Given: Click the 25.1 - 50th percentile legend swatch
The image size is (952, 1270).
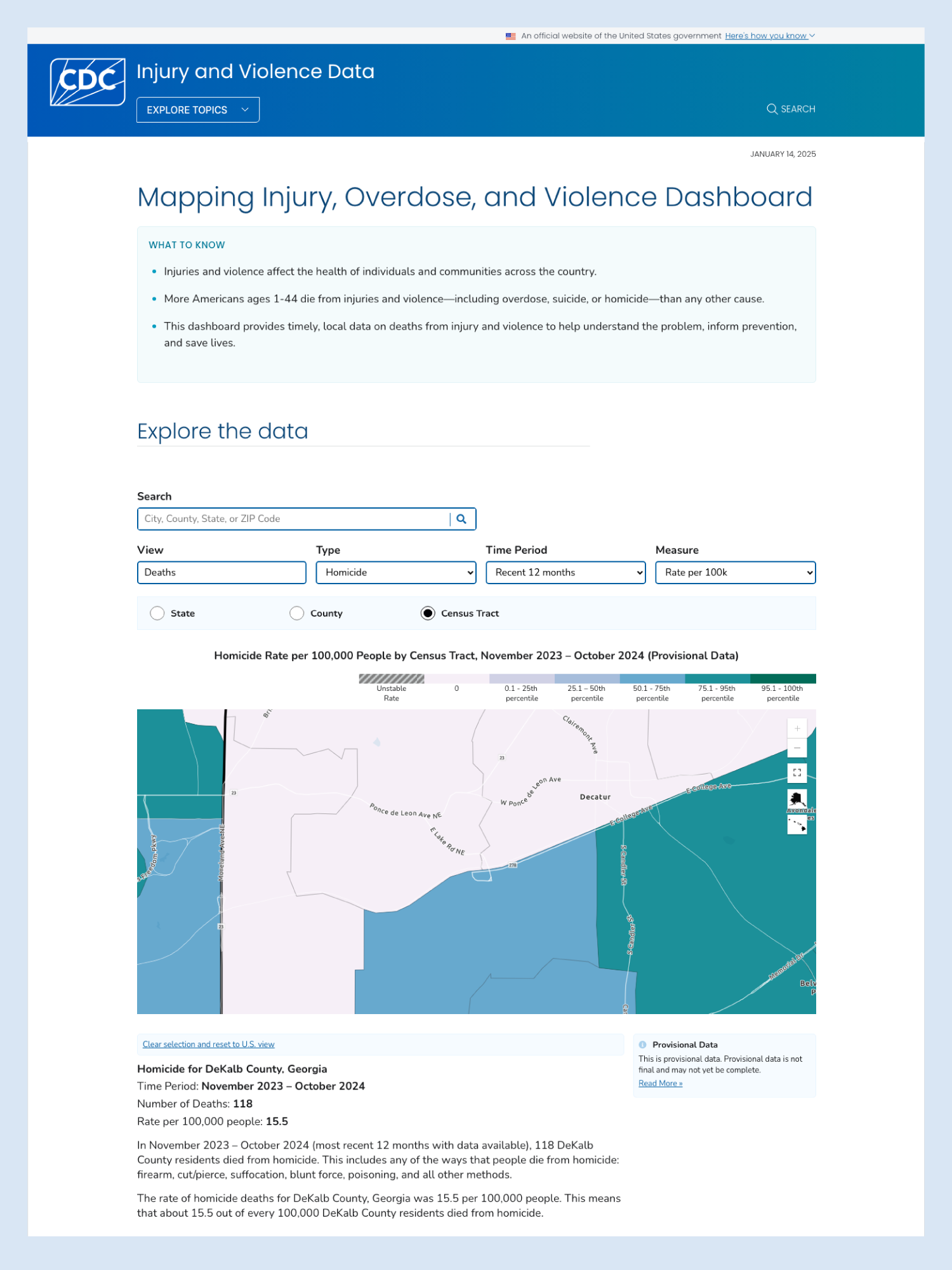Looking at the screenshot, I should (x=587, y=679).
